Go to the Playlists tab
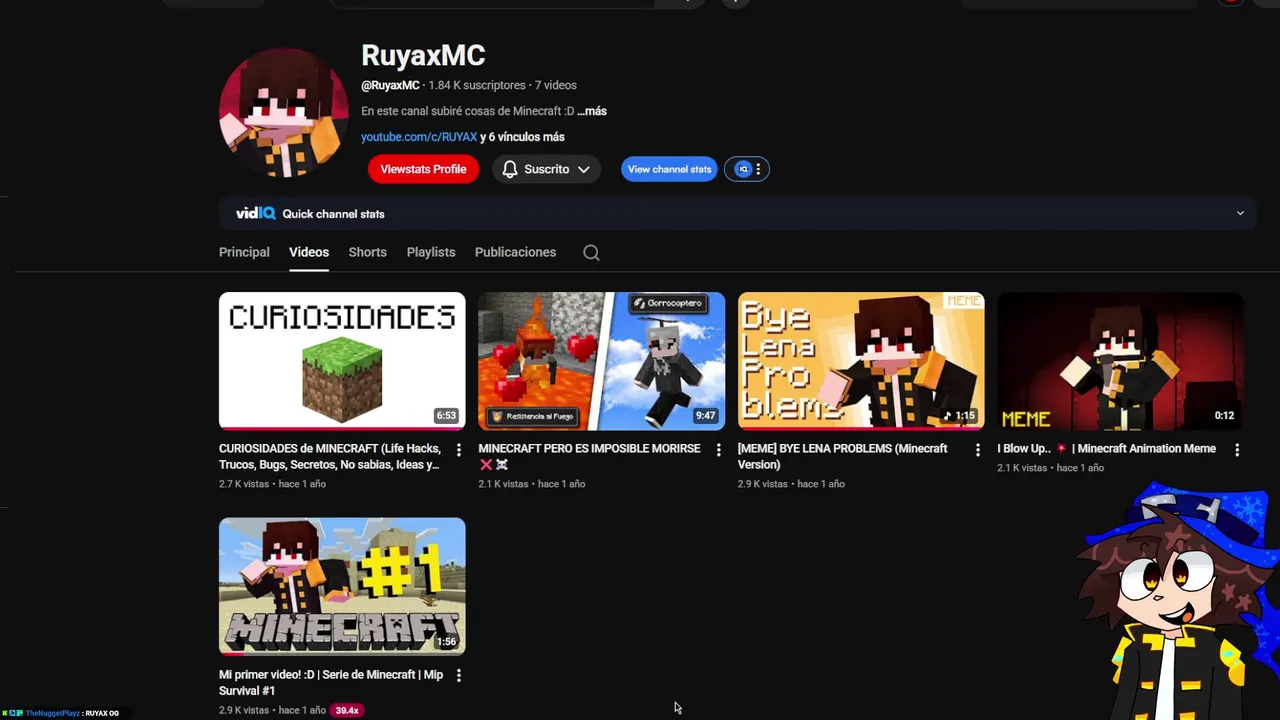The height and width of the screenshot is (720, 1280). pyautogui.click(x=431, y=252)
